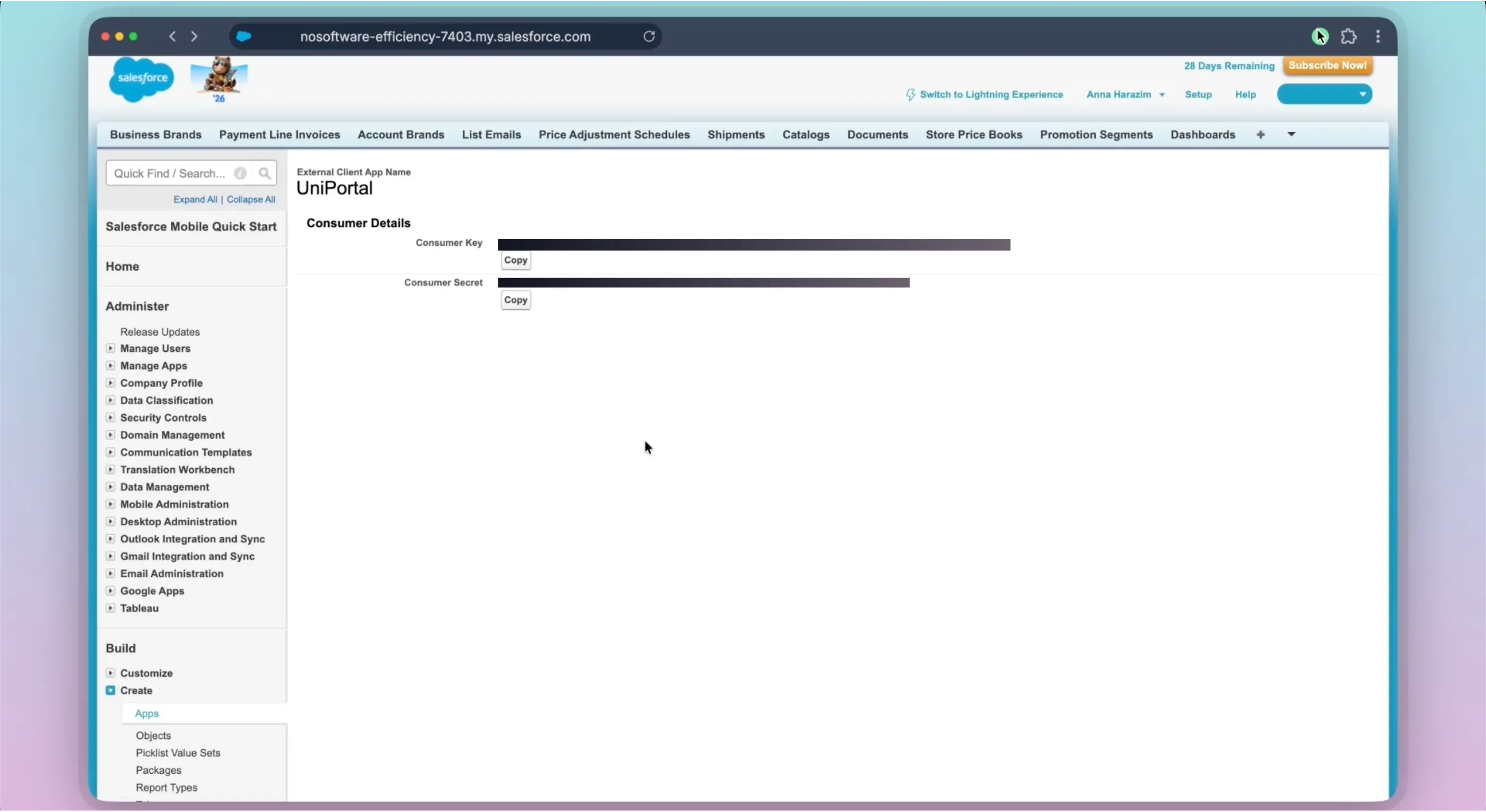Open the Setup link
The width and height of the screenshot is (1486, 812).
[x=1198, y=95]
